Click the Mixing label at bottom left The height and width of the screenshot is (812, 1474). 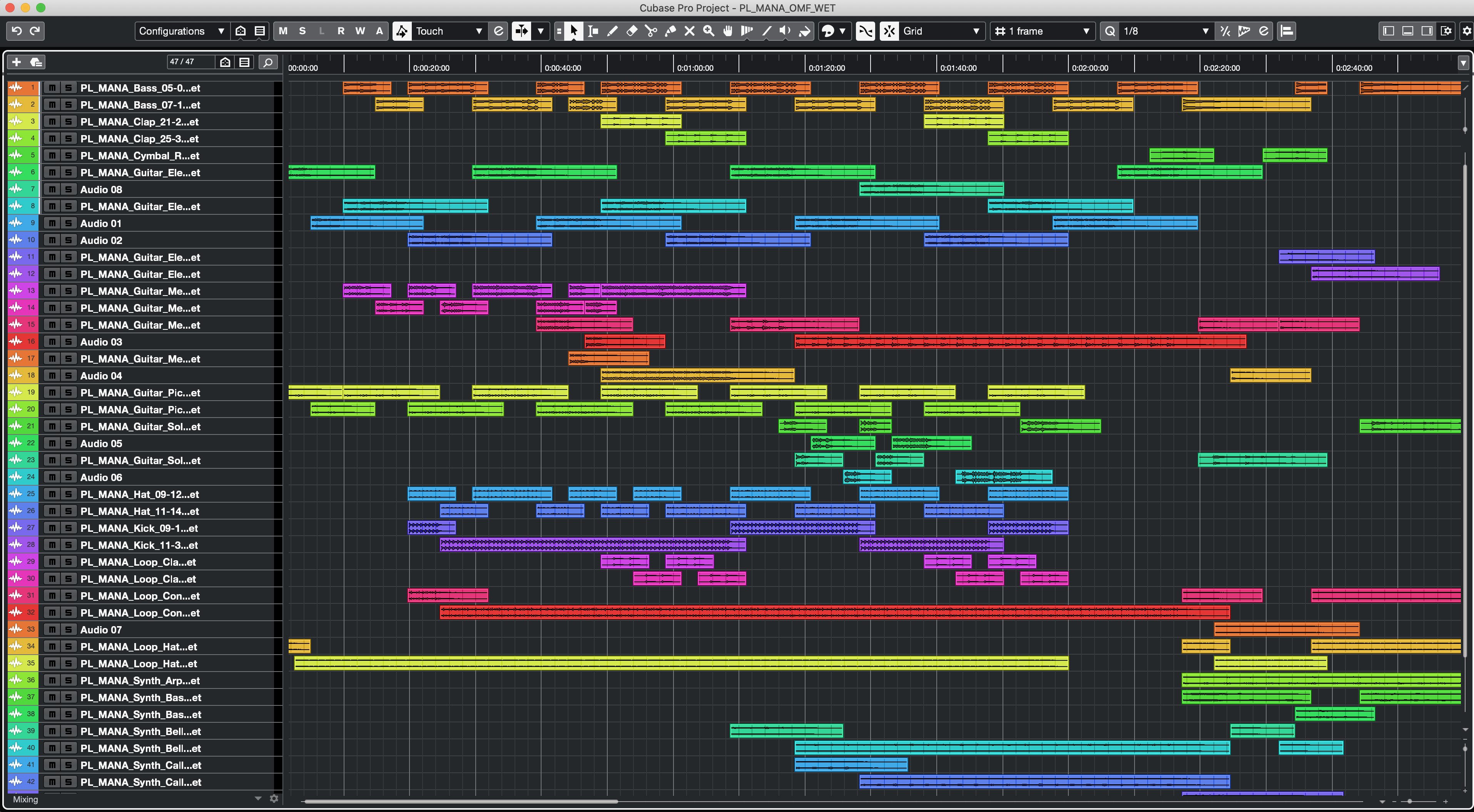point(26,799)
